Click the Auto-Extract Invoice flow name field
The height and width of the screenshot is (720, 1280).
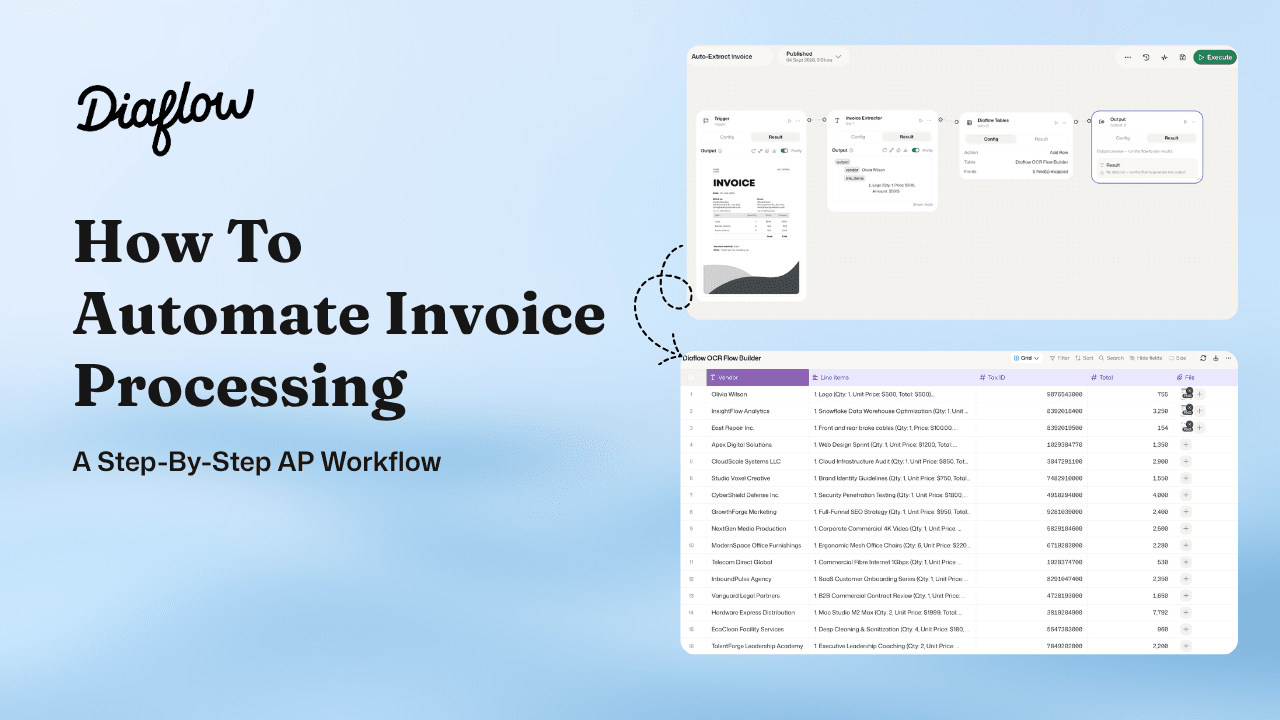coord(731,57)
